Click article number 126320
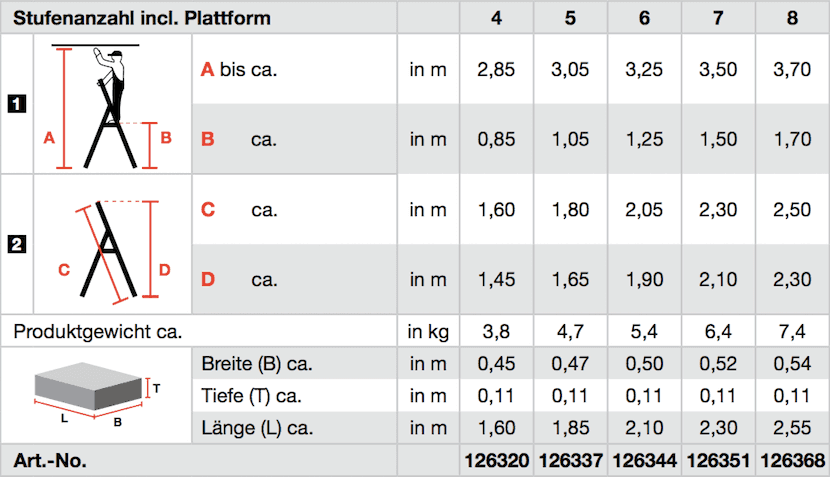 click(497, 462)
